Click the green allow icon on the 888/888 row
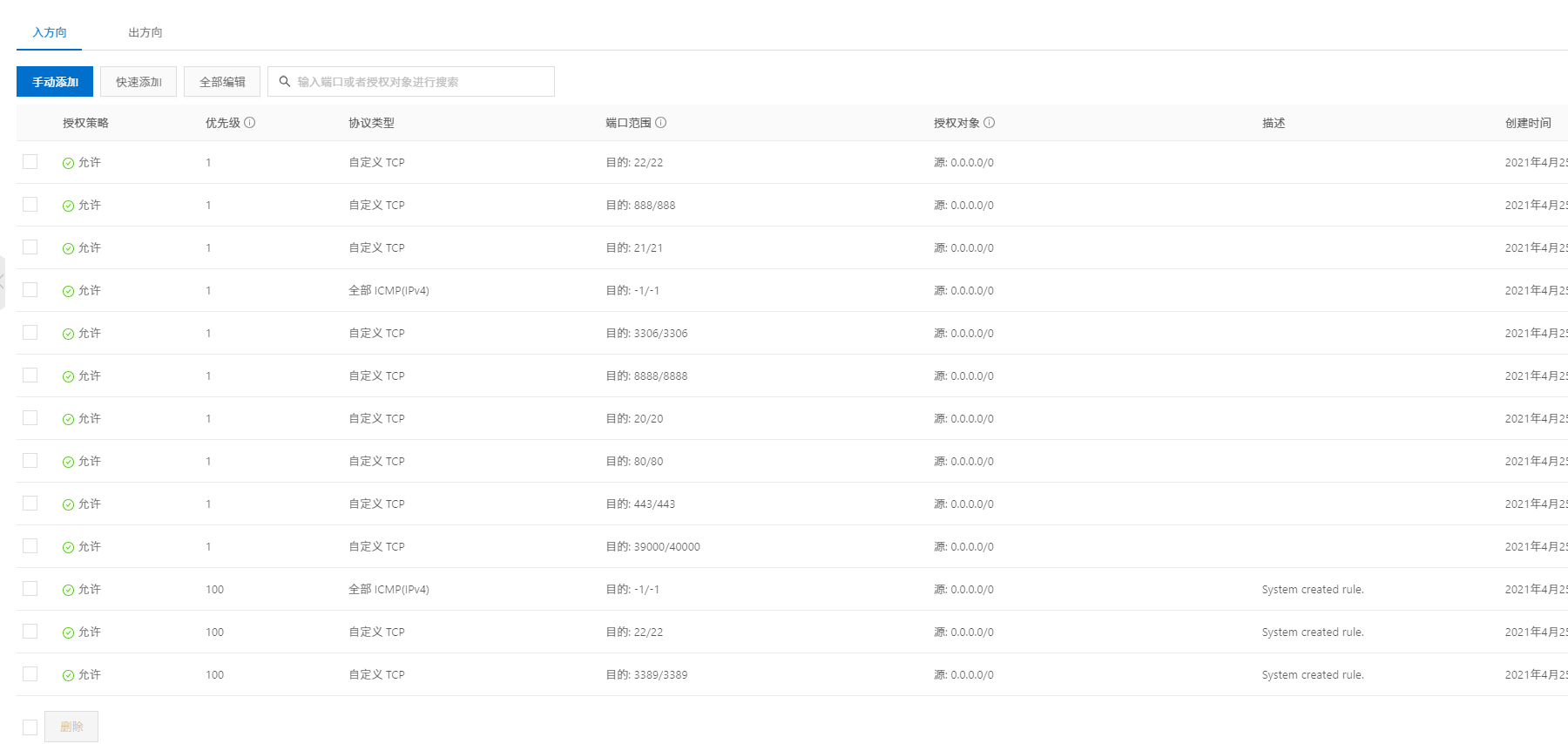This screenshot has width=1568, height=744. (x=68, y=206)
